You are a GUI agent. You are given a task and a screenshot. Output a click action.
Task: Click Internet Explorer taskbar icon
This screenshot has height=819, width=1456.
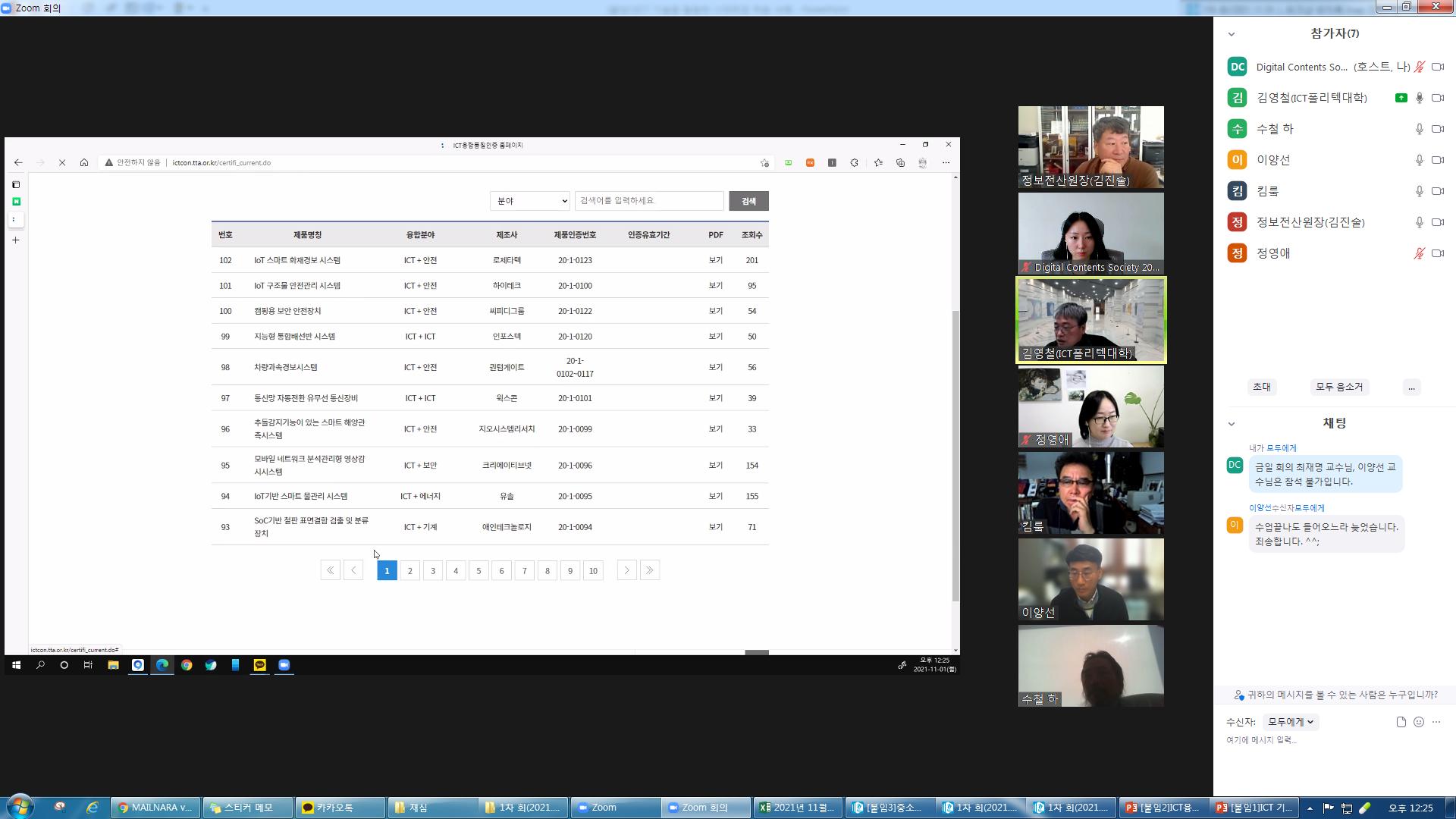tap(93, 808)
